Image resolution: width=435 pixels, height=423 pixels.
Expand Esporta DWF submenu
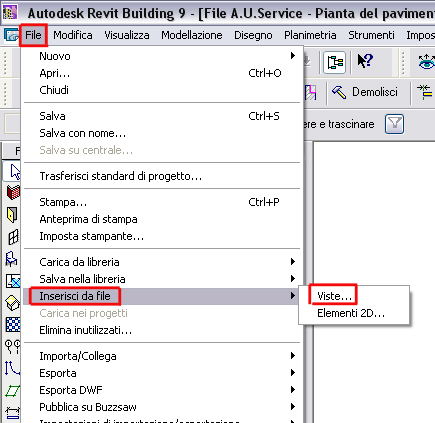coord(162,390)
